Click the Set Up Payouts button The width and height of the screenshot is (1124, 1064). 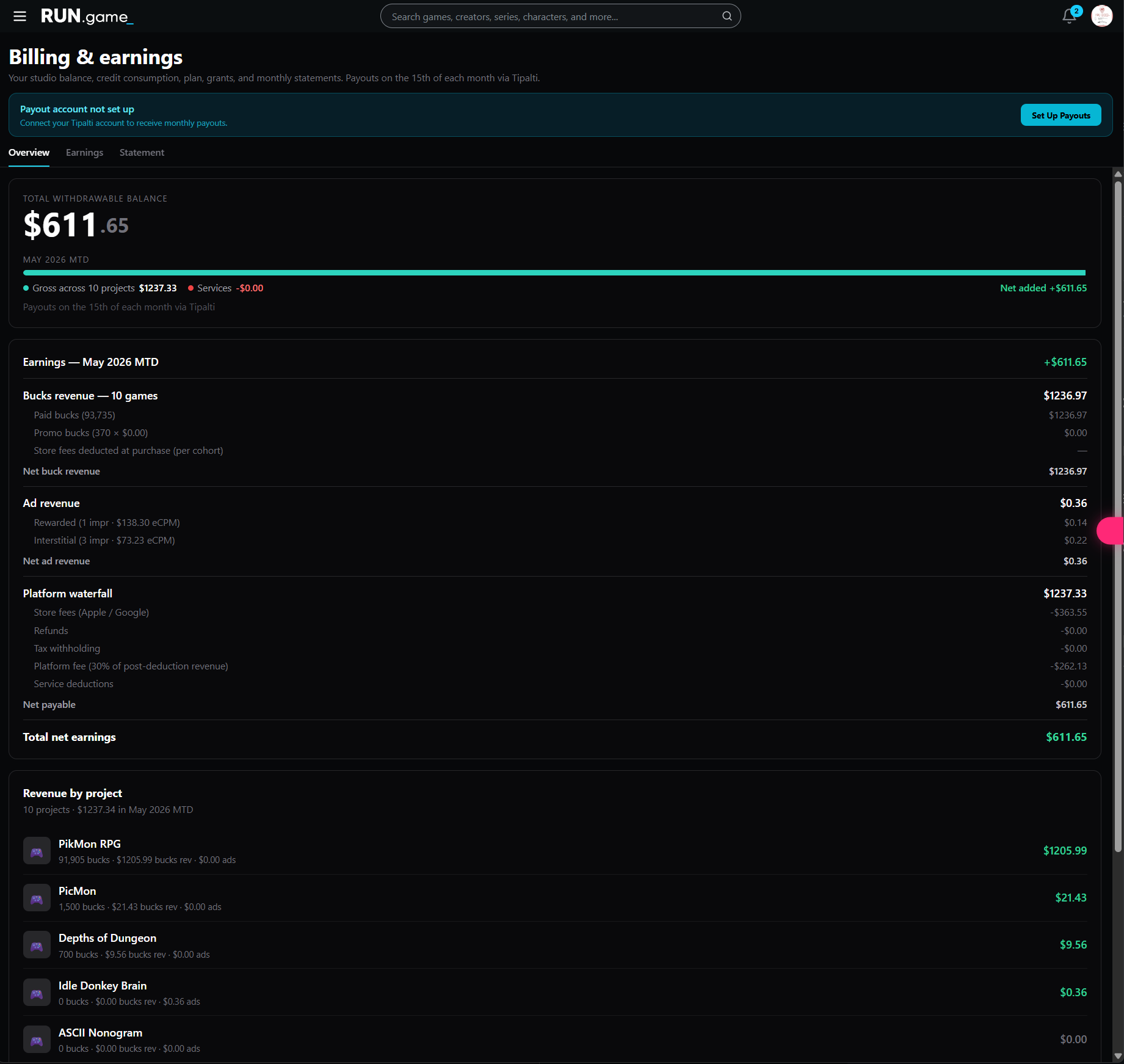coord(1061,115)
